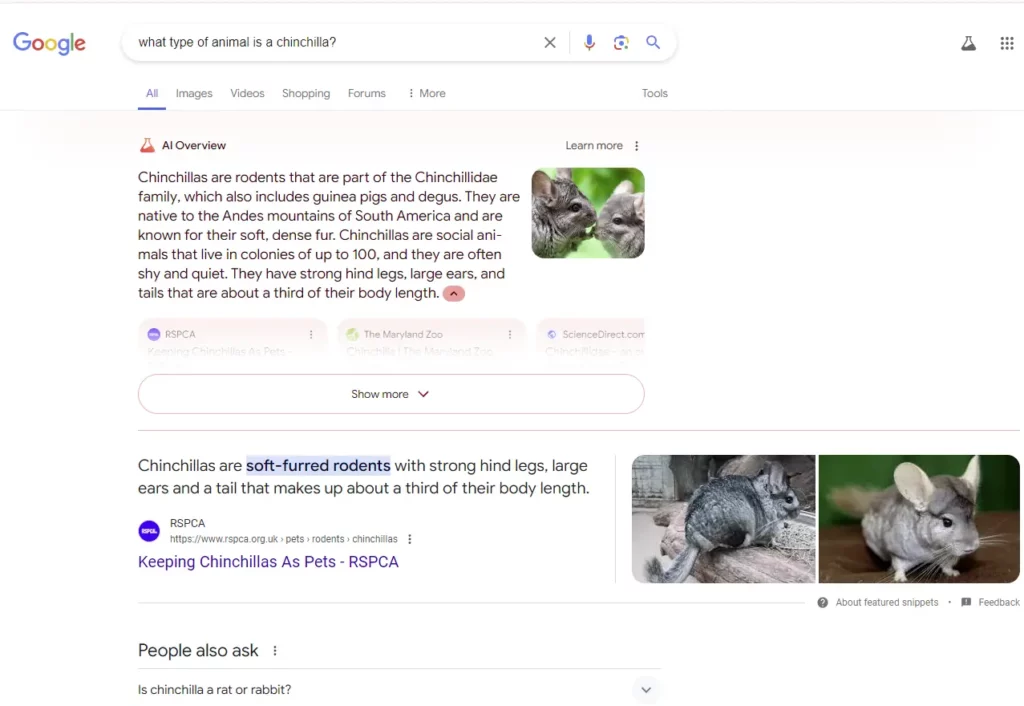Collapse the AI Overview with the red chevron
The image size is (1024, 706).
pos(454,294)
